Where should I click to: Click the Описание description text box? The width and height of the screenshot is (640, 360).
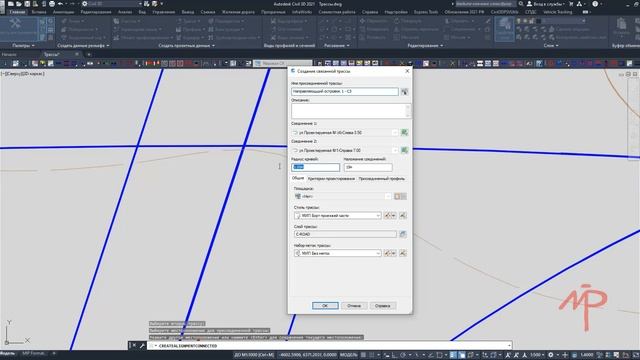coord(351,111)
